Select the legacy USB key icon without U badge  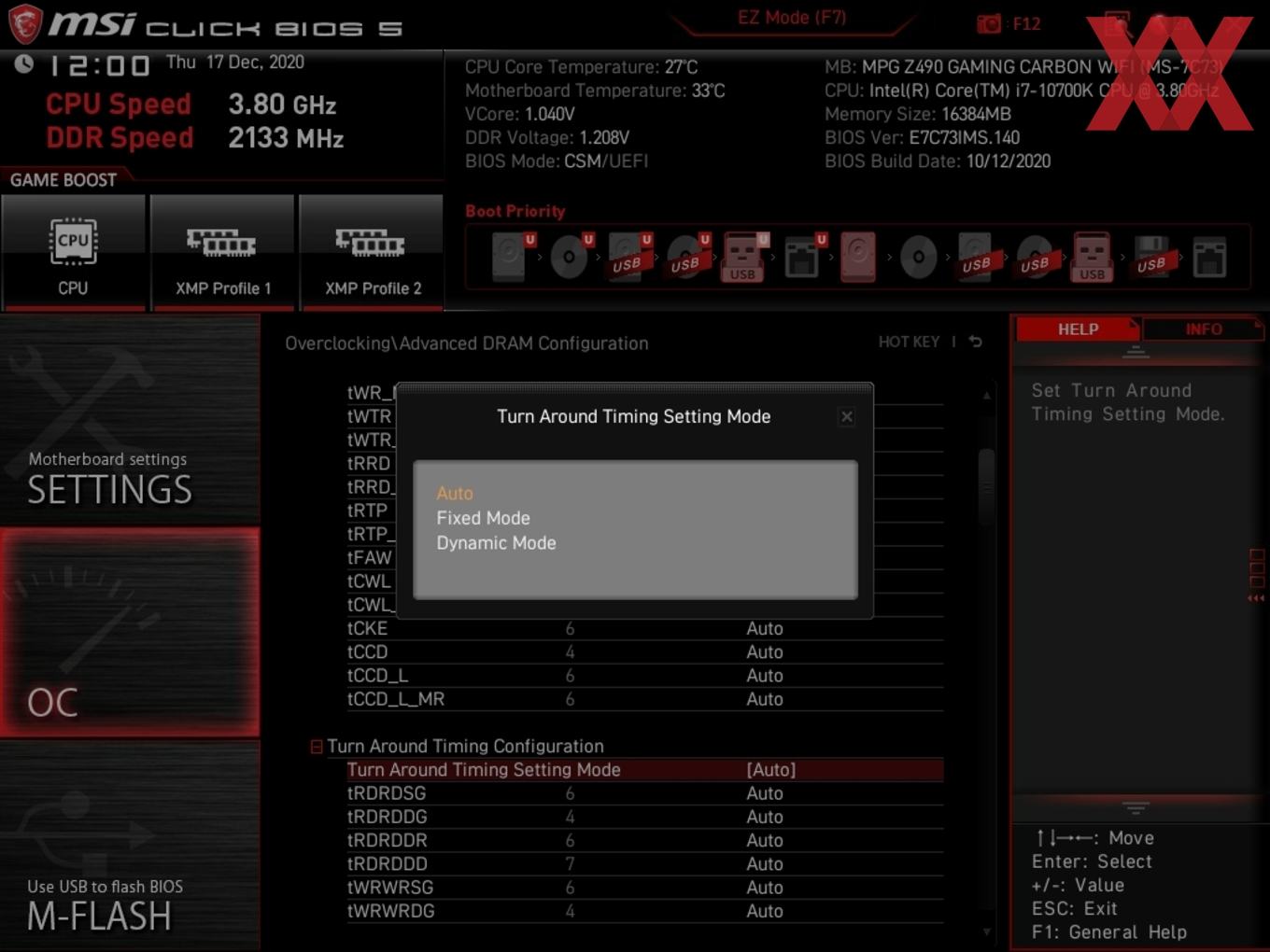coord(1093,257)
